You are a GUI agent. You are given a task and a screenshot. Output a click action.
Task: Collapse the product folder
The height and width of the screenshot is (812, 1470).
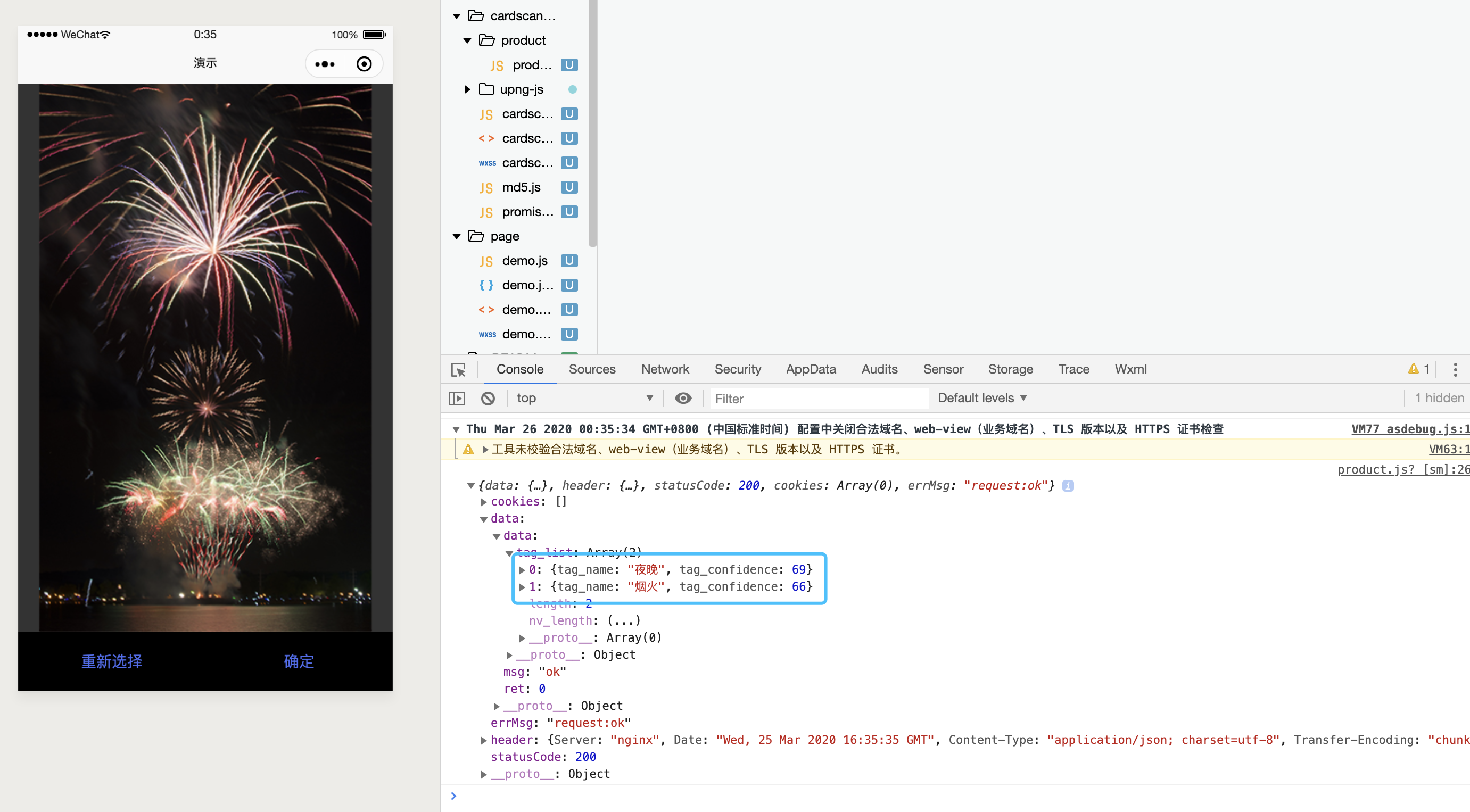coord(467,40)
